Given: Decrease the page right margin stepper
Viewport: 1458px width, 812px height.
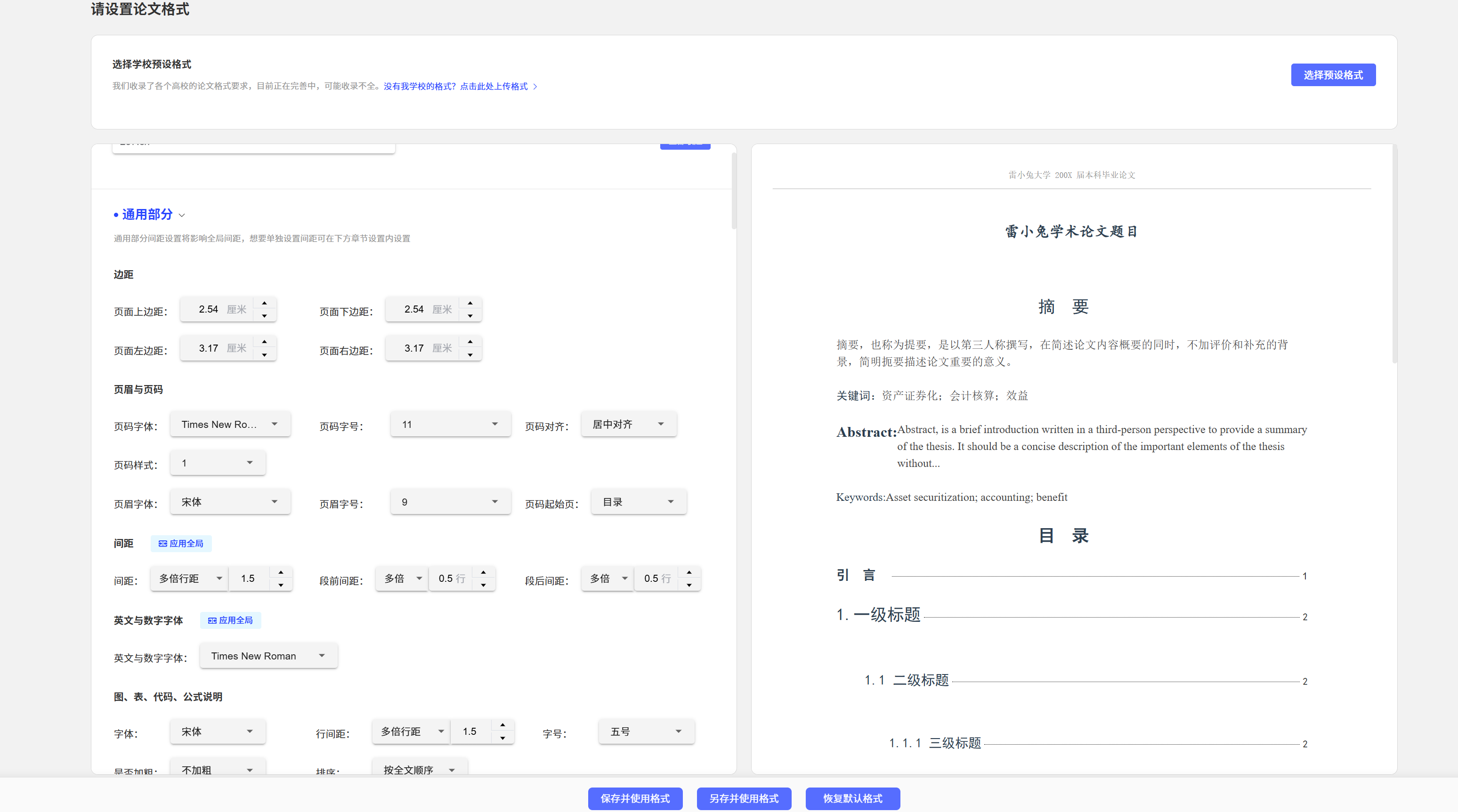Looking at the screenshot, I should point(470,355).
